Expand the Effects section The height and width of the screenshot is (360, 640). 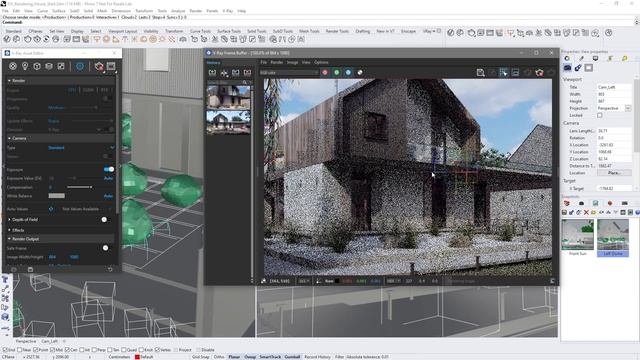coord(9,230)
